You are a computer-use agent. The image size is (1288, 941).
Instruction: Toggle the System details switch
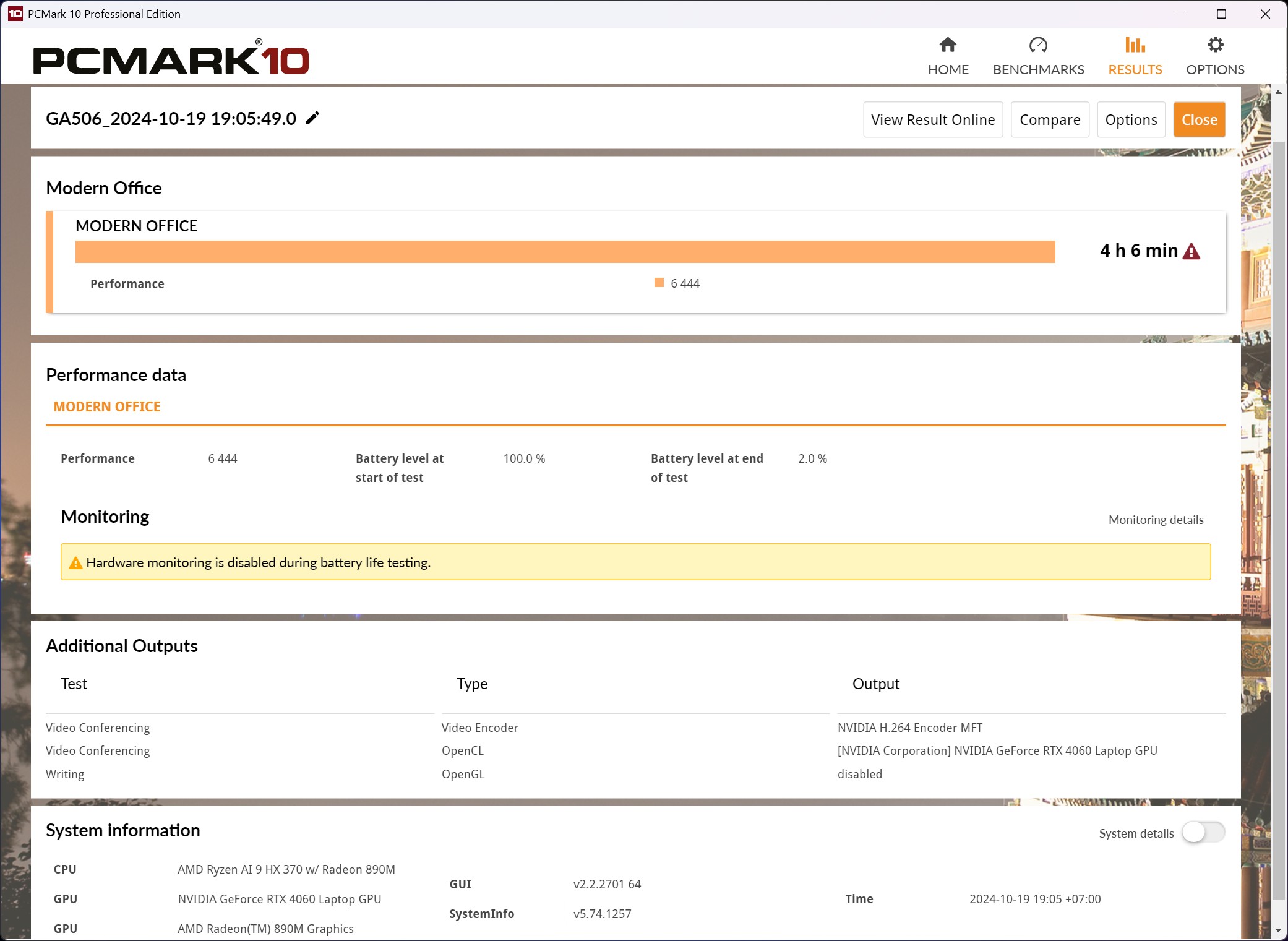[1203, 833]
